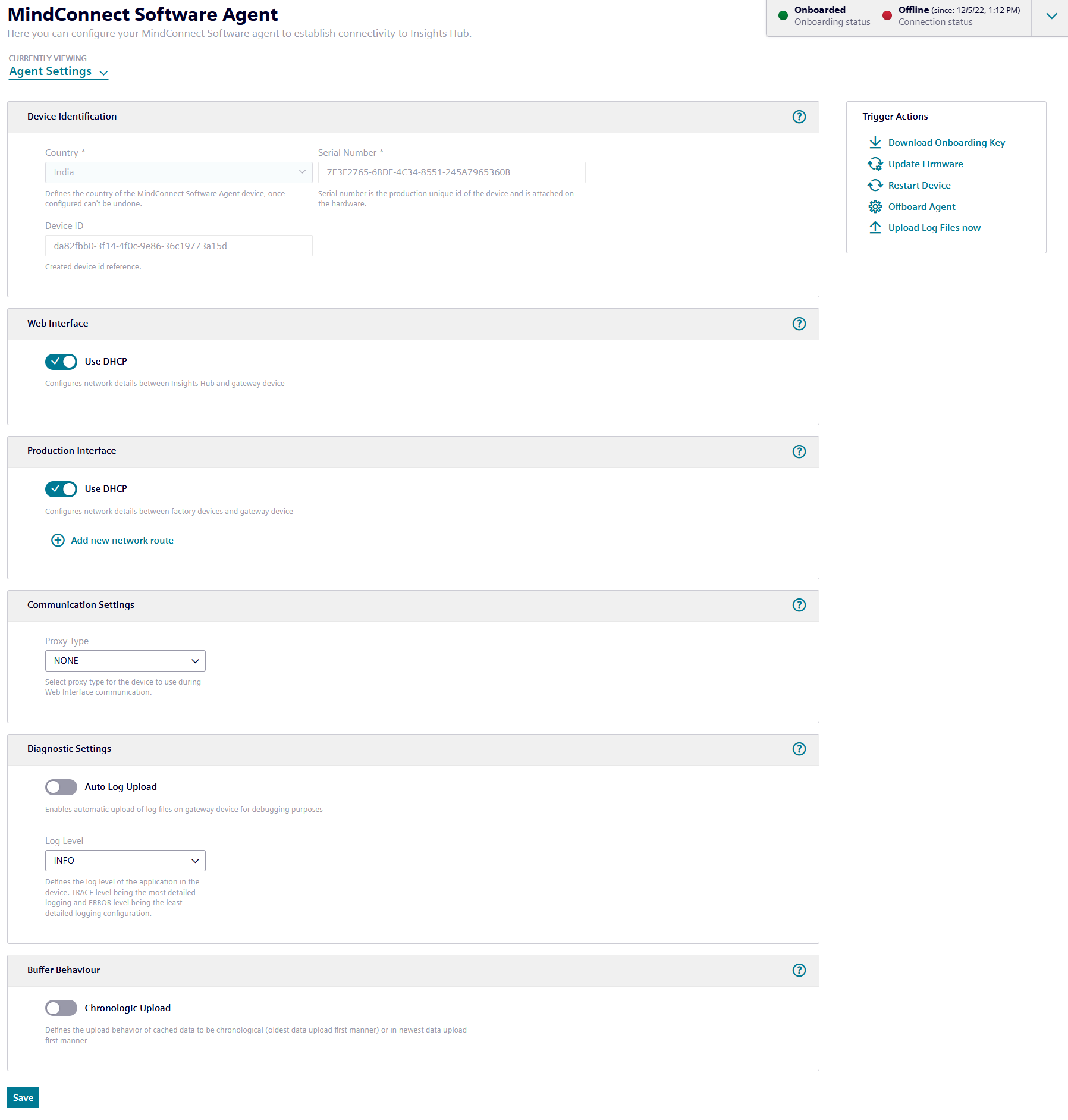Screen dimensions: 1068x1120
Task: Open help for Diagnostic Settings section
Action: pos(799,749)
